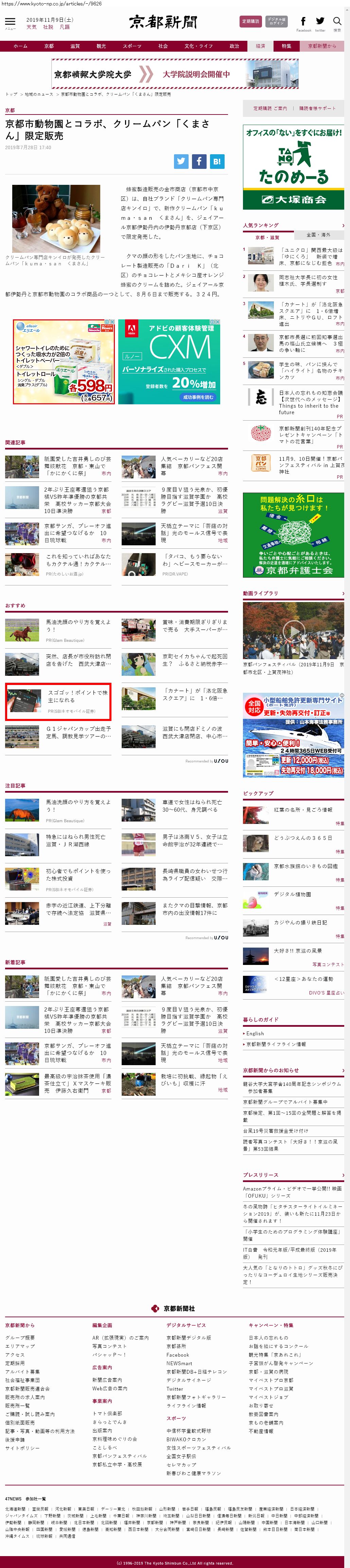
Task: Play the 動画ライブラリ video
Action: 293,630
